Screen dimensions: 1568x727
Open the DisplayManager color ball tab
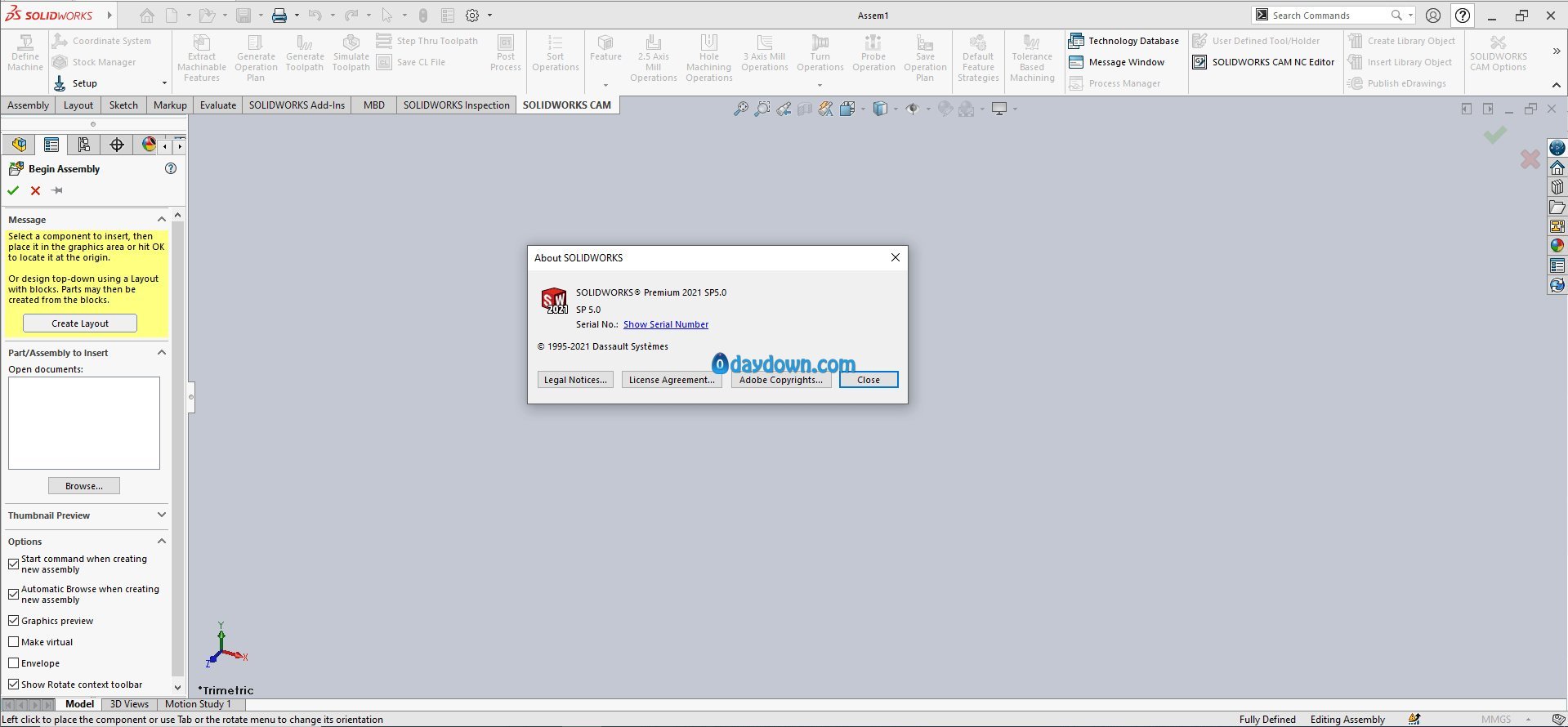point(148,145)
